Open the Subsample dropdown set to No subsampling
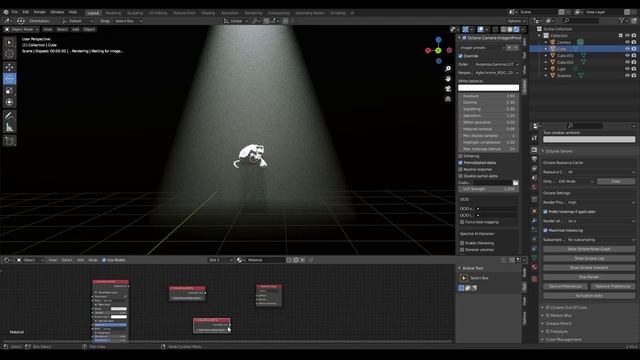This screenshot has width=640, height=360. (600, 240)
